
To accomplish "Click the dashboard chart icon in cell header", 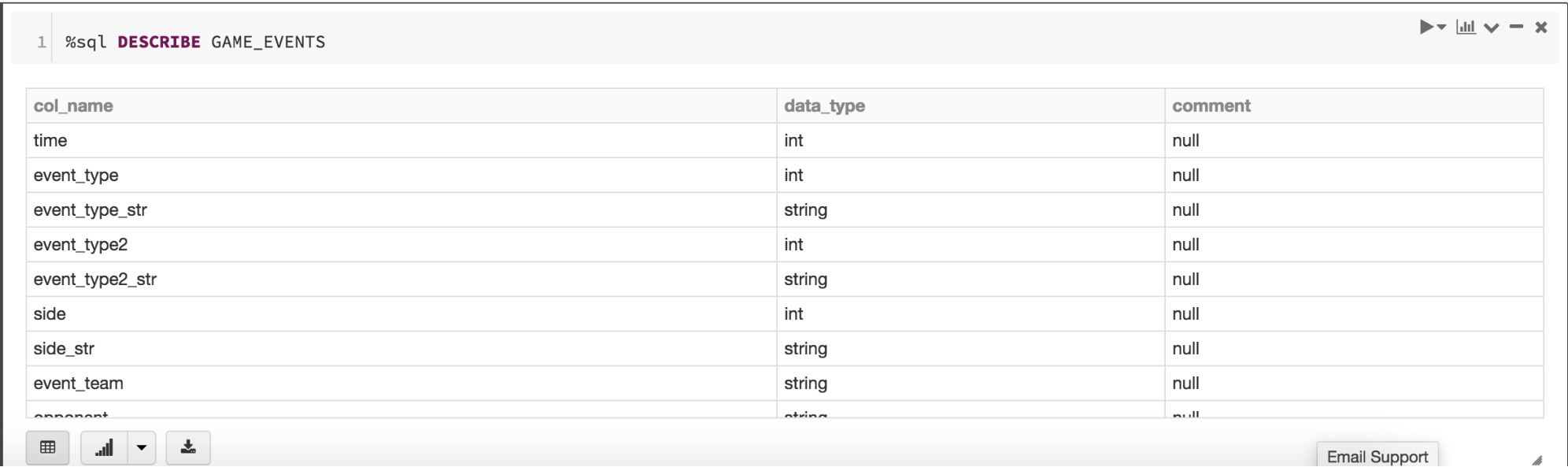I will [1466, 28].
